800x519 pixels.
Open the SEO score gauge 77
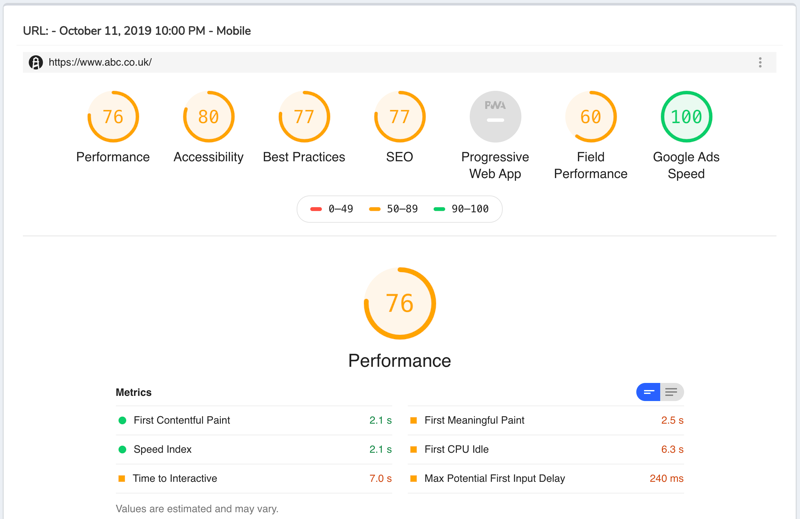click(x=399, y=117)
